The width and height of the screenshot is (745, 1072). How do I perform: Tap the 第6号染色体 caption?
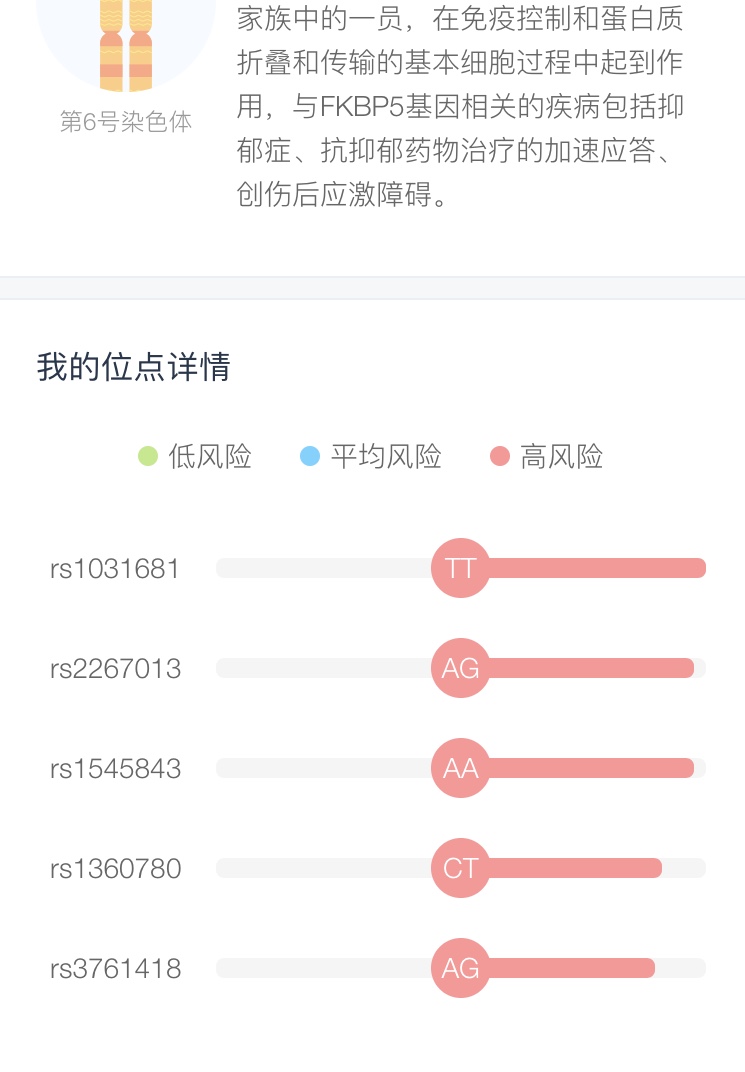coord(126,122)
